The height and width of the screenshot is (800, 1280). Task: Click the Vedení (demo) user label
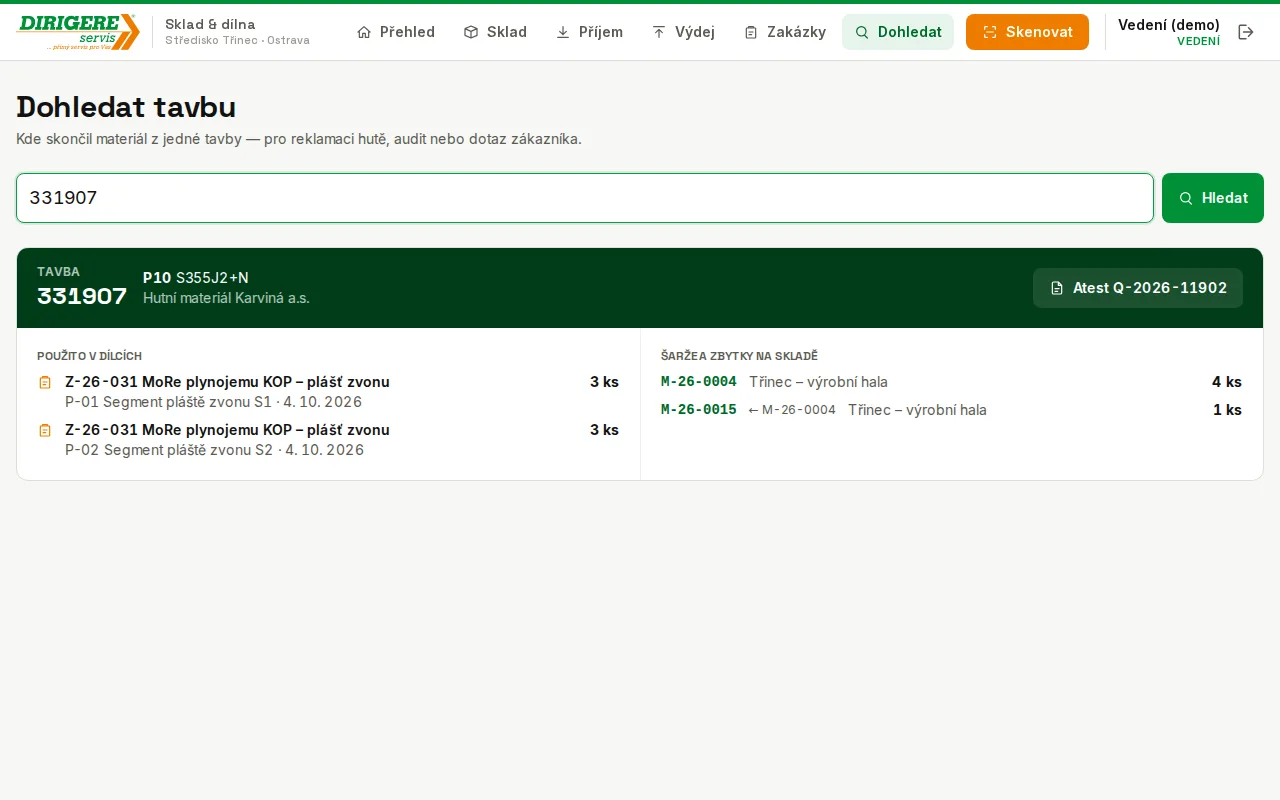point(1169,25)
